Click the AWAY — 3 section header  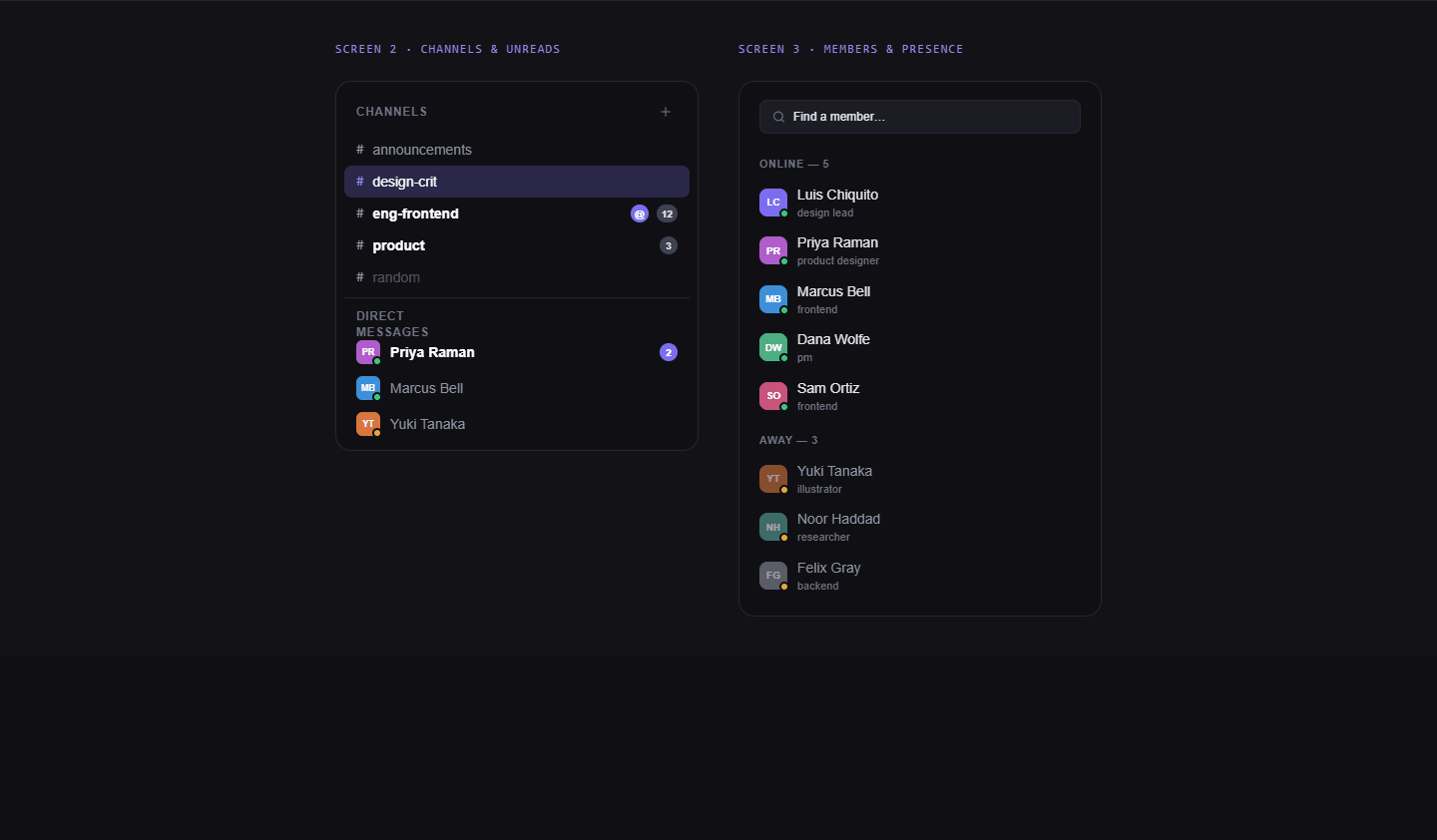point(788,440)
